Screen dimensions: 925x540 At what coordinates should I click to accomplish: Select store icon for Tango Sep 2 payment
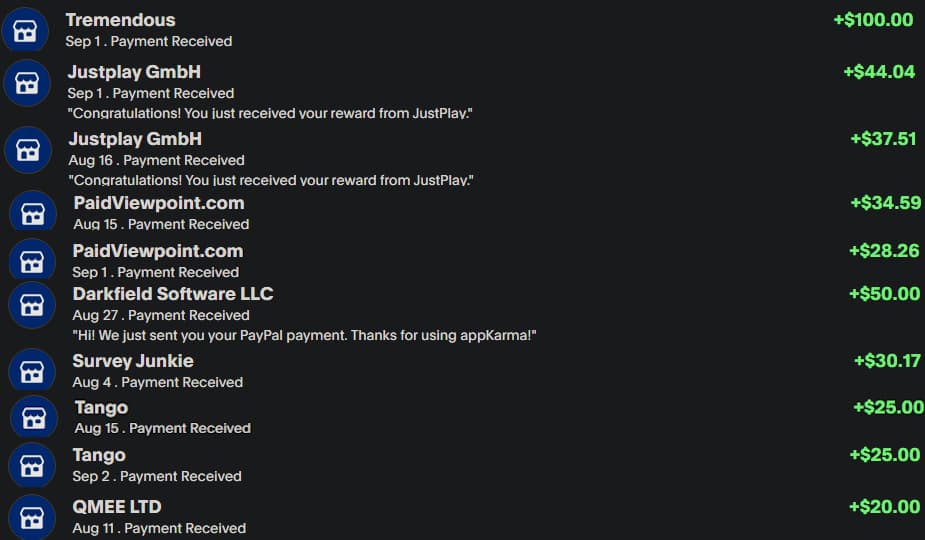point(32,466)
